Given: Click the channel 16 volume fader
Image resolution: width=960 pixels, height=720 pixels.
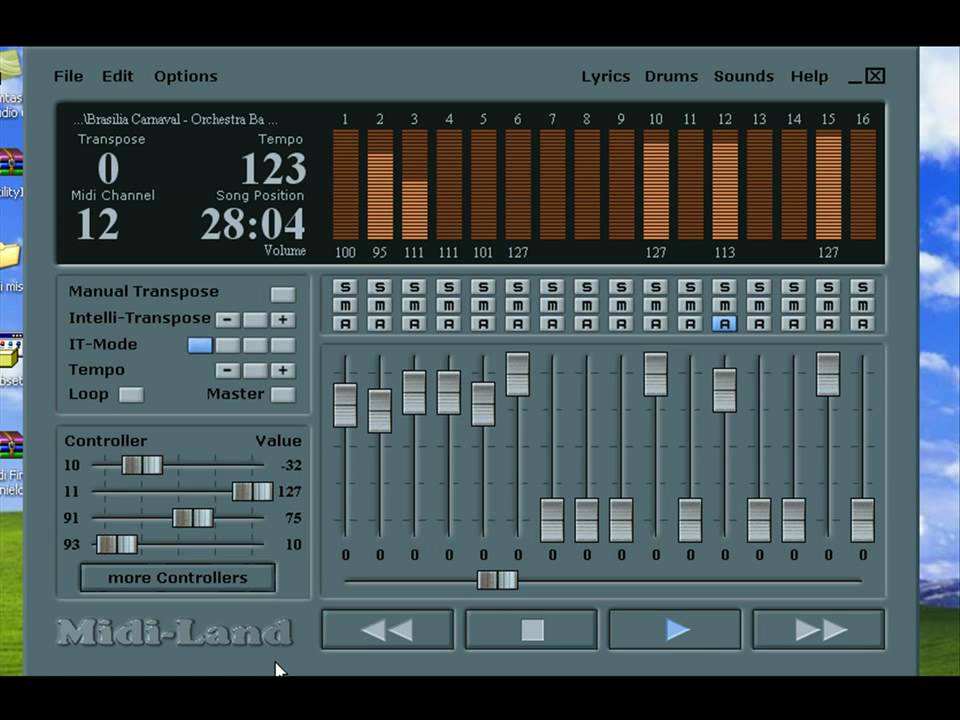Looking at the screenshot, I should [x=863, y=520].
